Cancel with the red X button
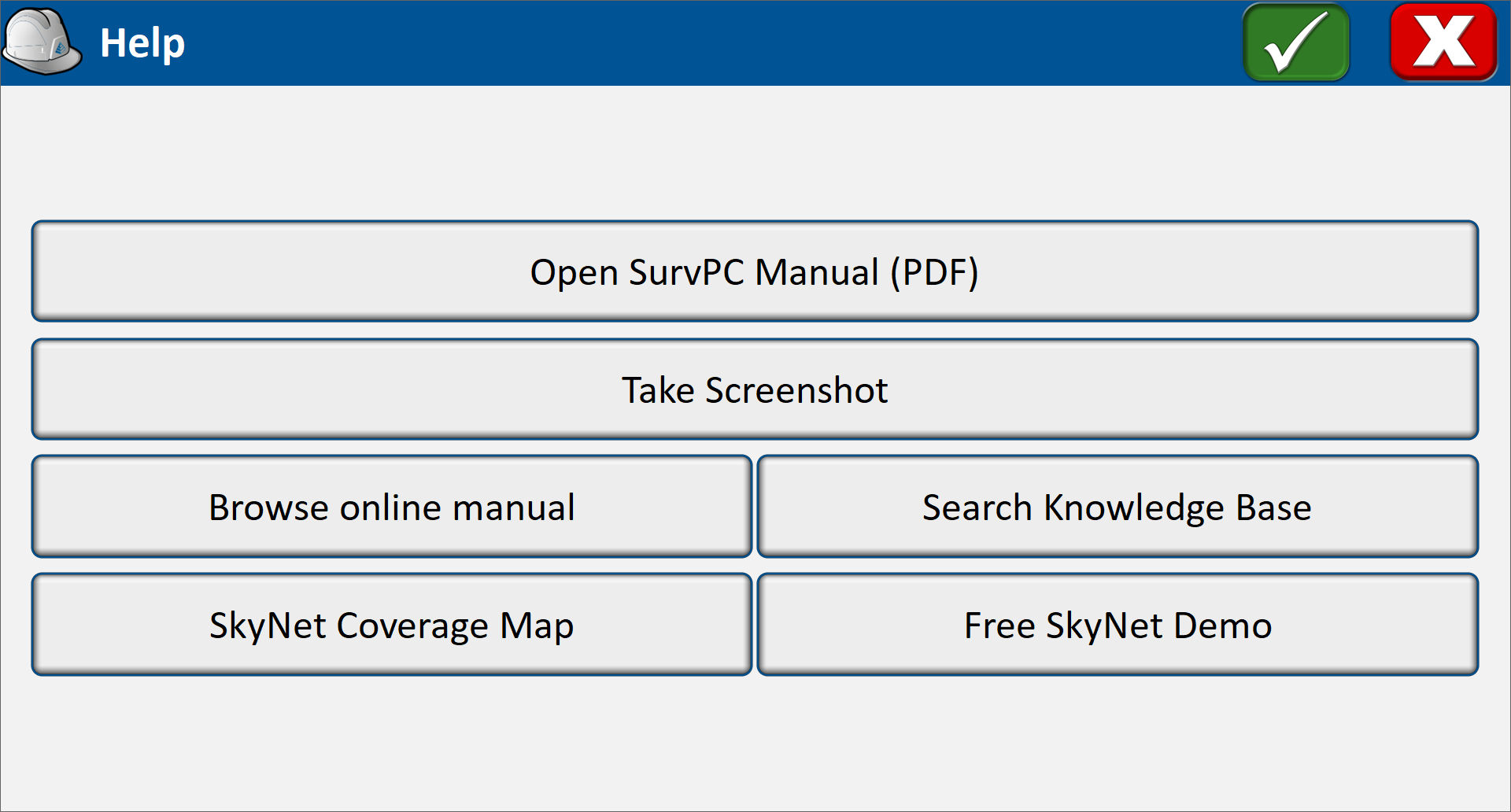The width and height of the screenshot is (1511, 812). point(1443,42)
